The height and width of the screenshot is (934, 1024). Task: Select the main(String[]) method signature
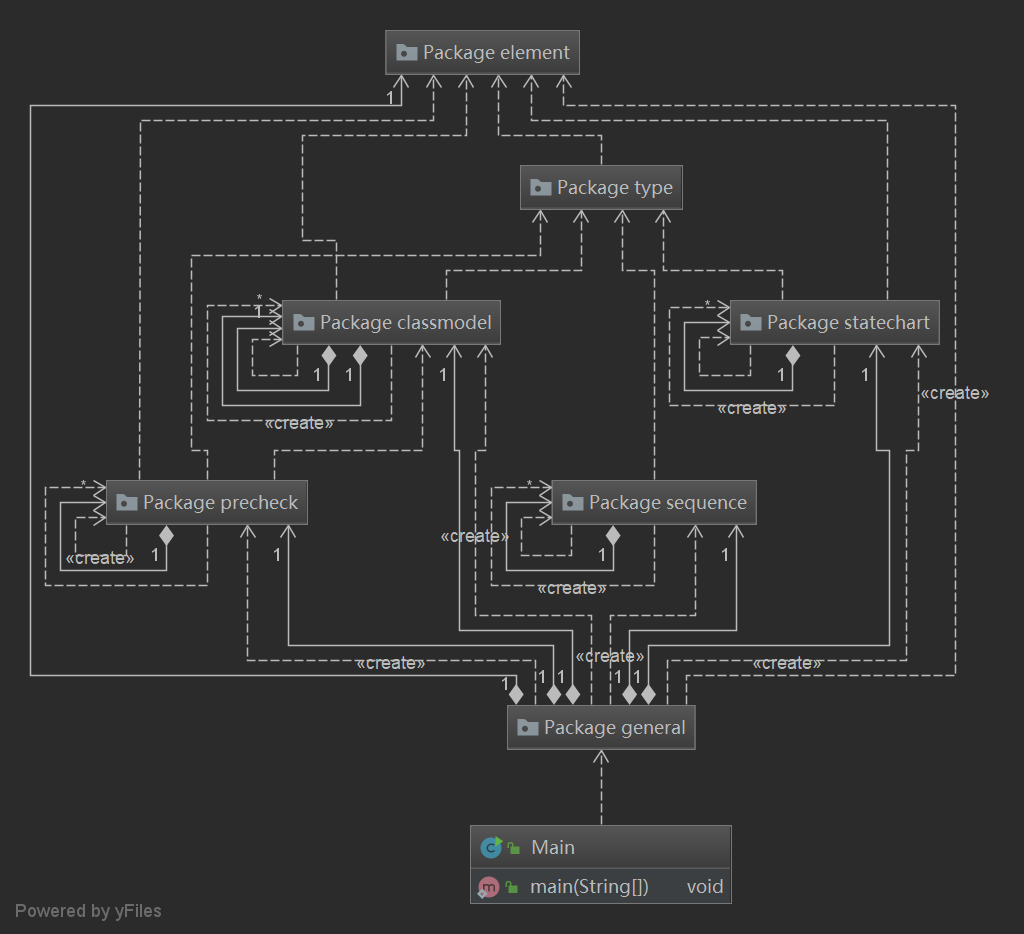click(x=589, y=887)
